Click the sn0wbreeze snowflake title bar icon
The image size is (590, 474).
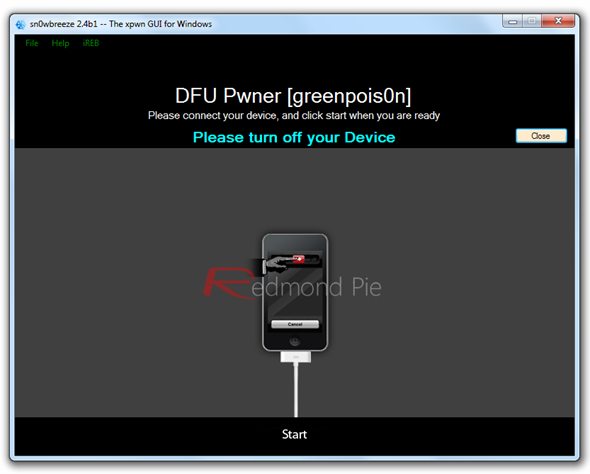click(x=20, y=24)
